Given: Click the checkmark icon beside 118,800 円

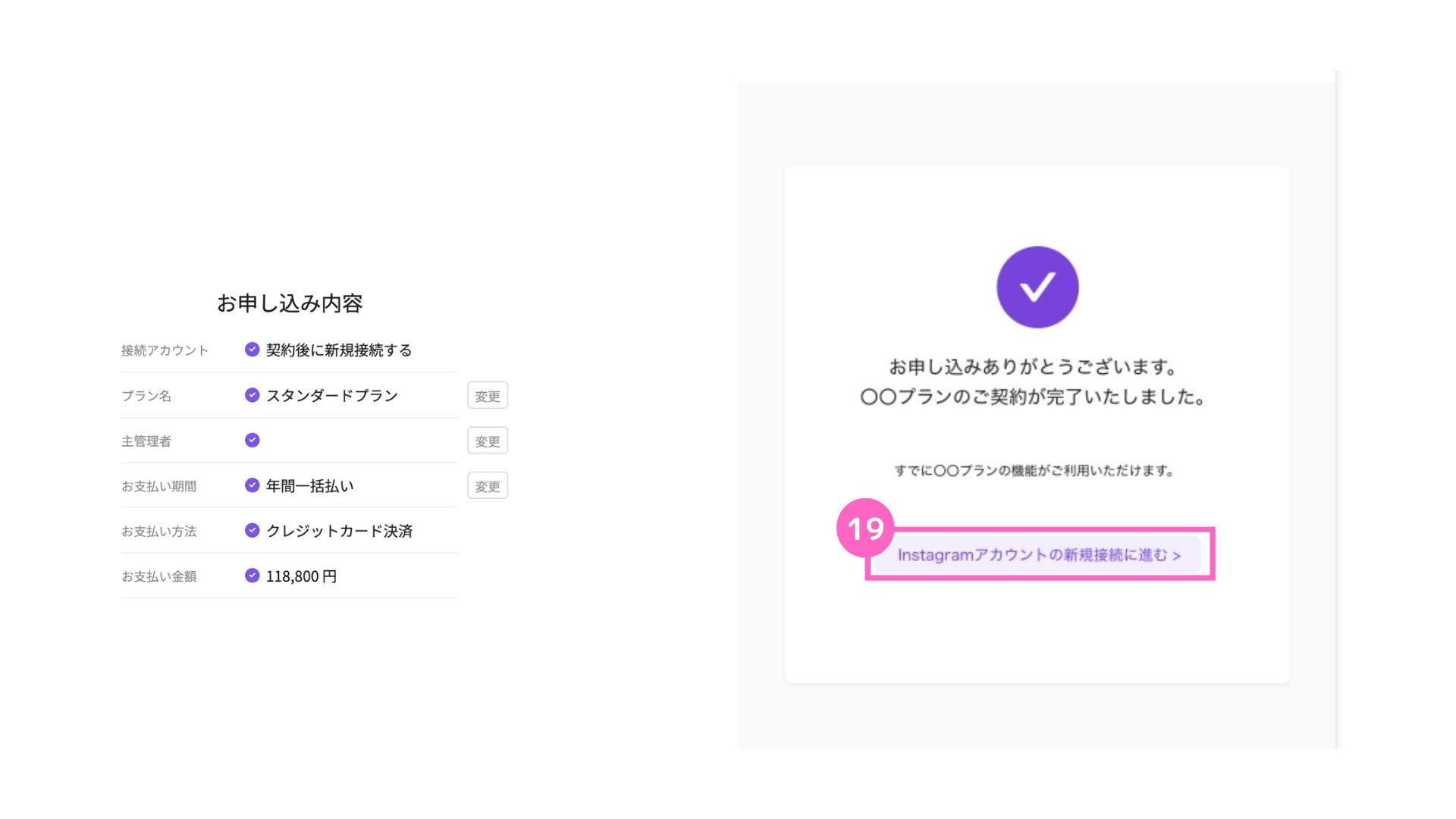Looking at the screenshot, I should (253, 576).
